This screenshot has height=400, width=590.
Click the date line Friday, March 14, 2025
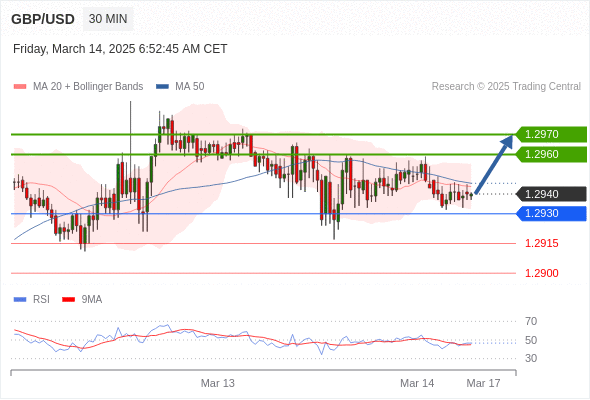[x=120, y=49]
